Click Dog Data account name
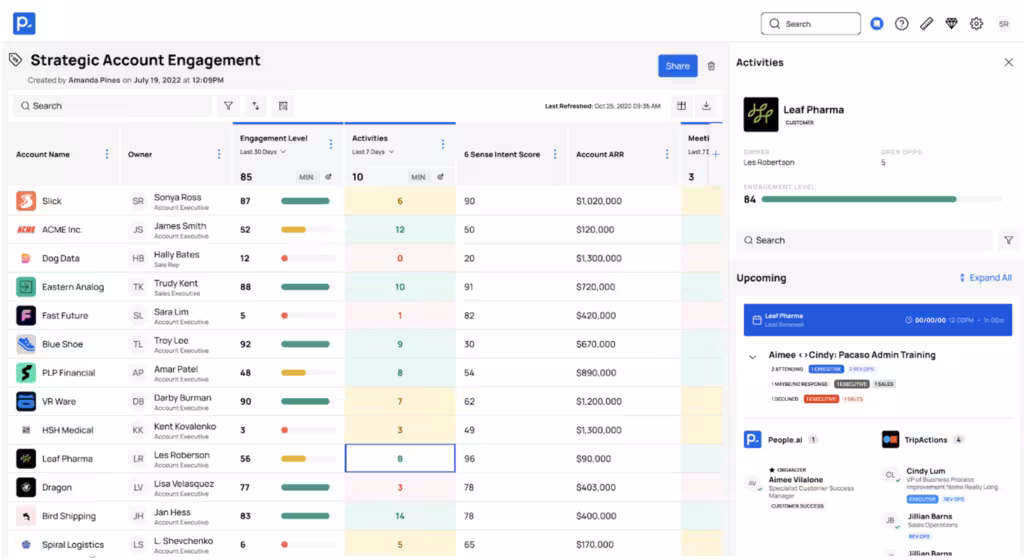The image size is (1024, 560). (x=61, y=258)
